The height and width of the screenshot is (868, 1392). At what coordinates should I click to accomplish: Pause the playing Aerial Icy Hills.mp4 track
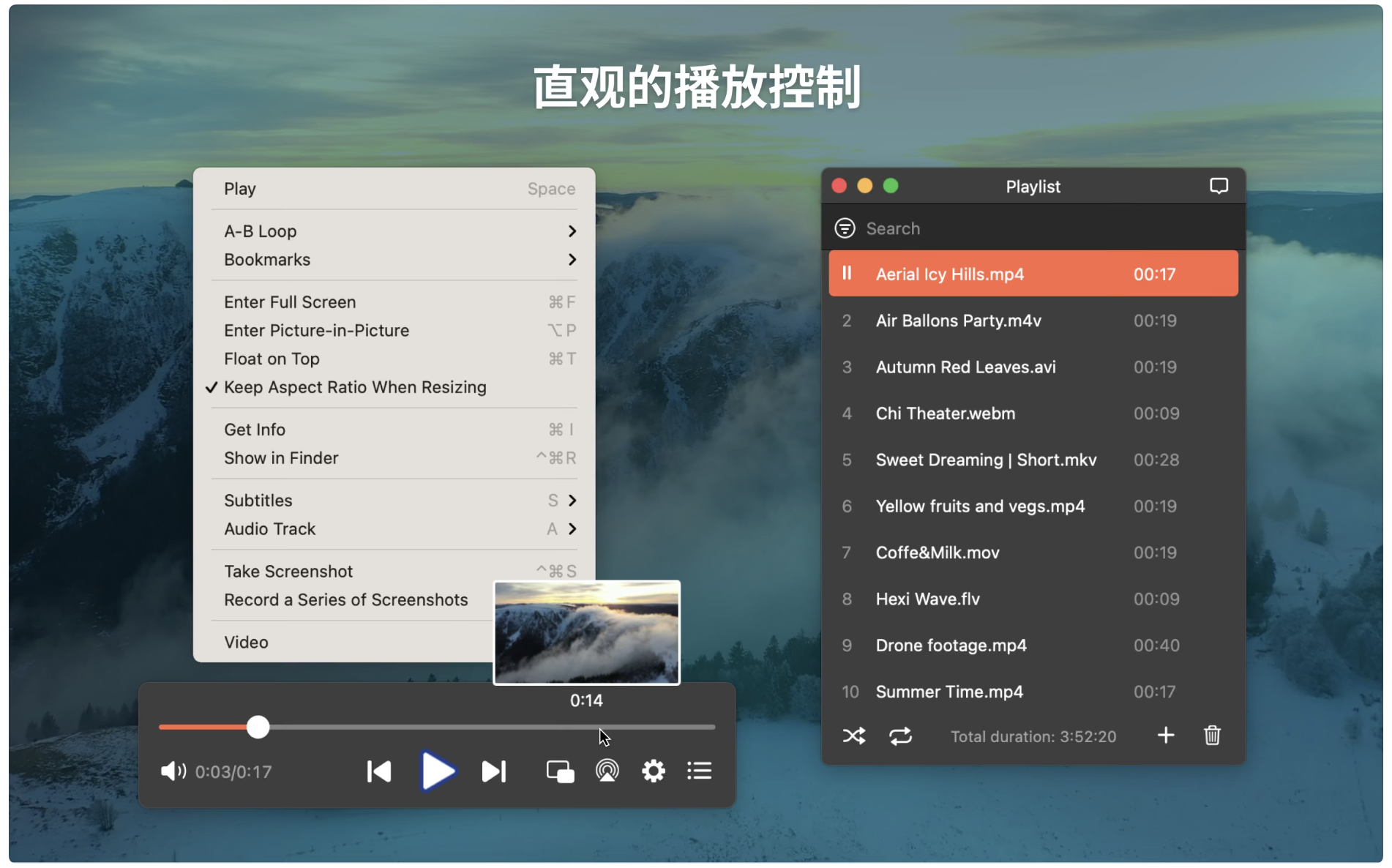click(x=847, y=273)
